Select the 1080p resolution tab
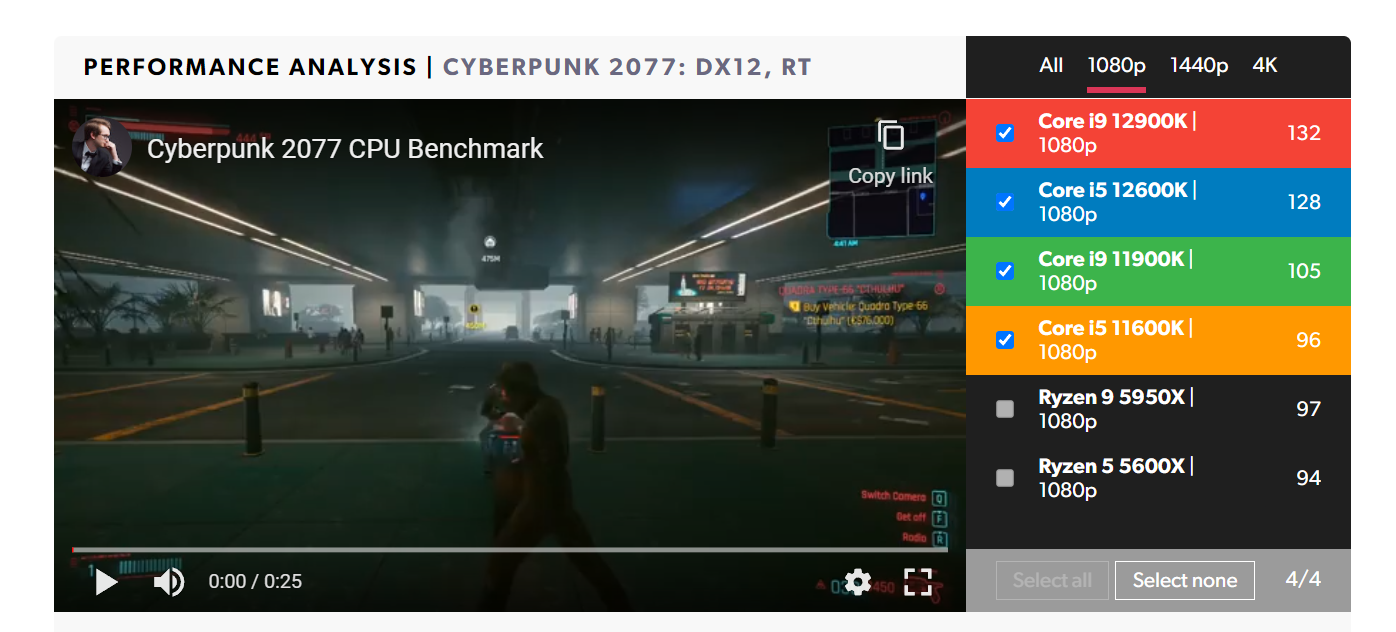Image resolution: width=1396 pixels, height=632 pixels. click(1117, 65)
